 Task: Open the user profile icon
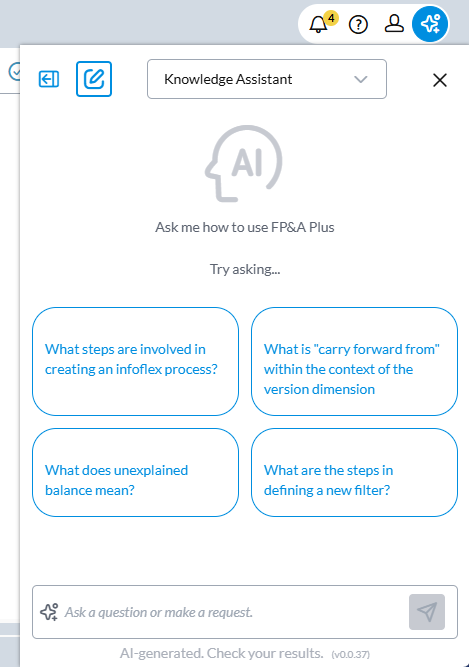click(x=394, y=24)
